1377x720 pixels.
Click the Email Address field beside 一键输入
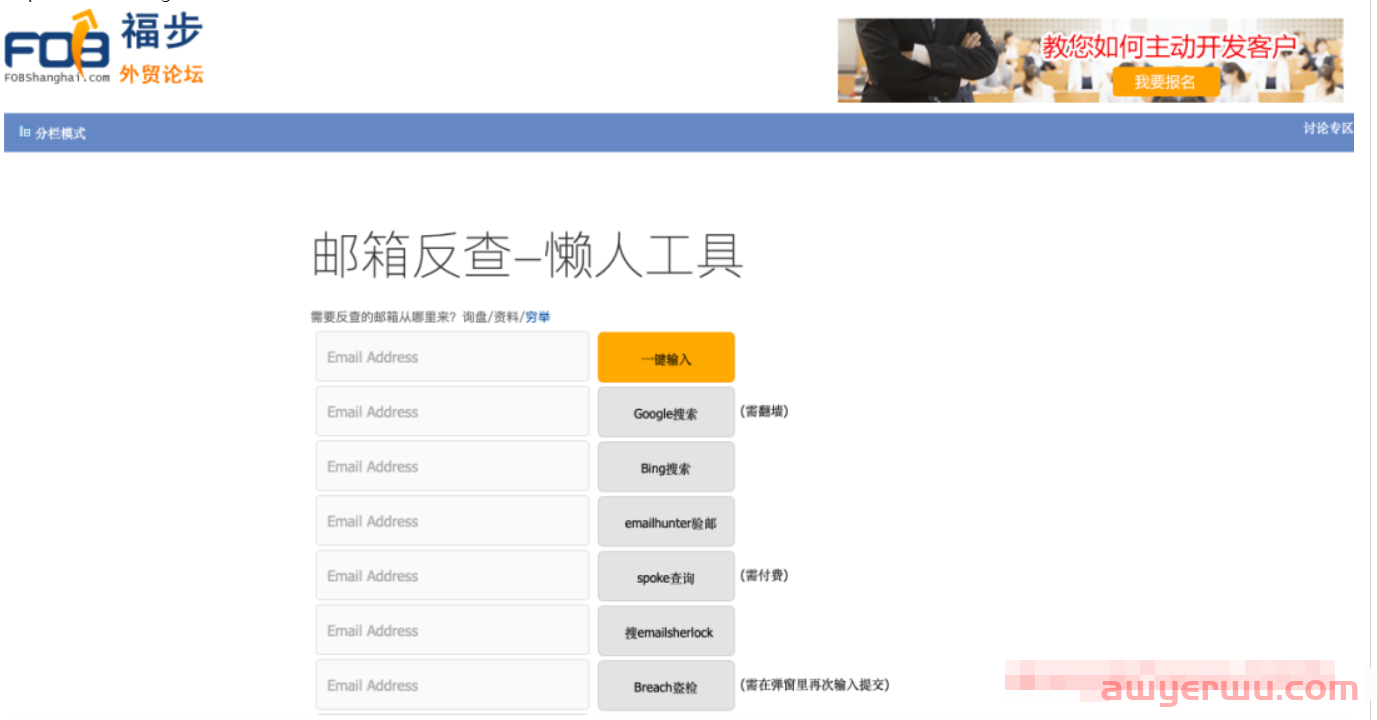(x=452, y=357)
